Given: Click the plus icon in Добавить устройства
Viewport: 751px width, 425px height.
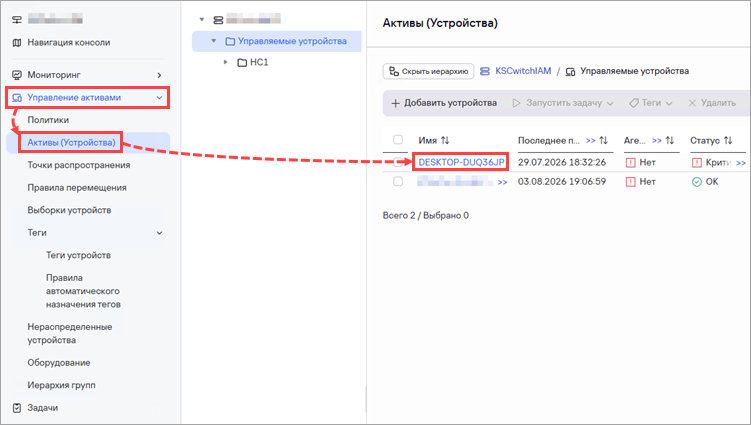Looking at the screenshot, I should tap(395, 103).
